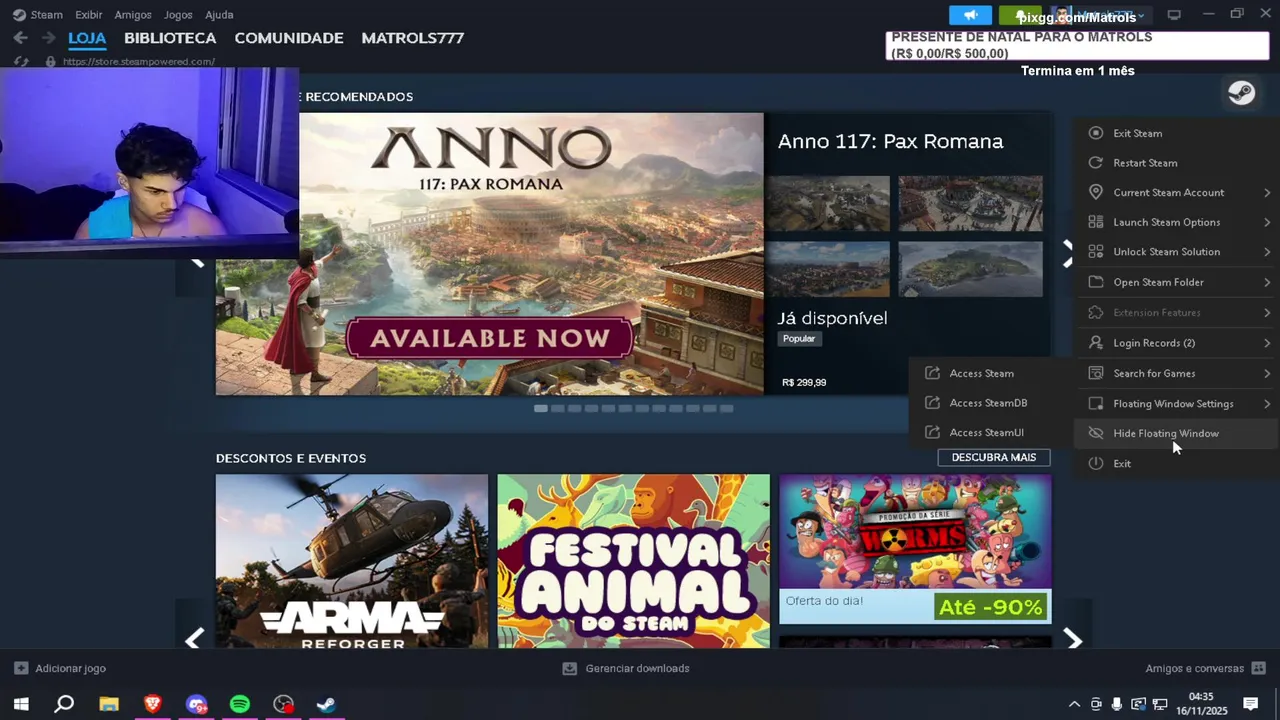The width and height of the screenshot is (1280, 720).
Task: Click the R$ 299,99 price label
Action: [804, 382]
